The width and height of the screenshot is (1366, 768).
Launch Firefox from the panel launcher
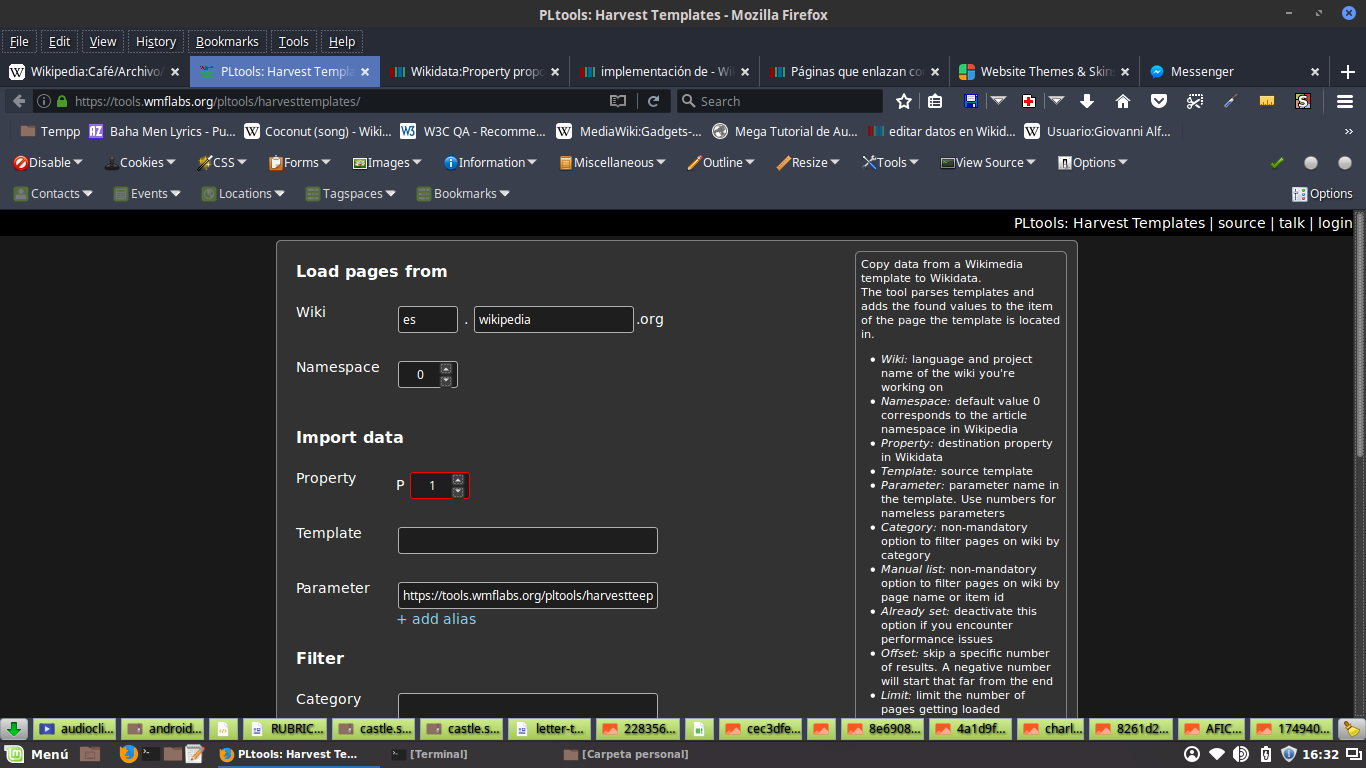point(128,754)
